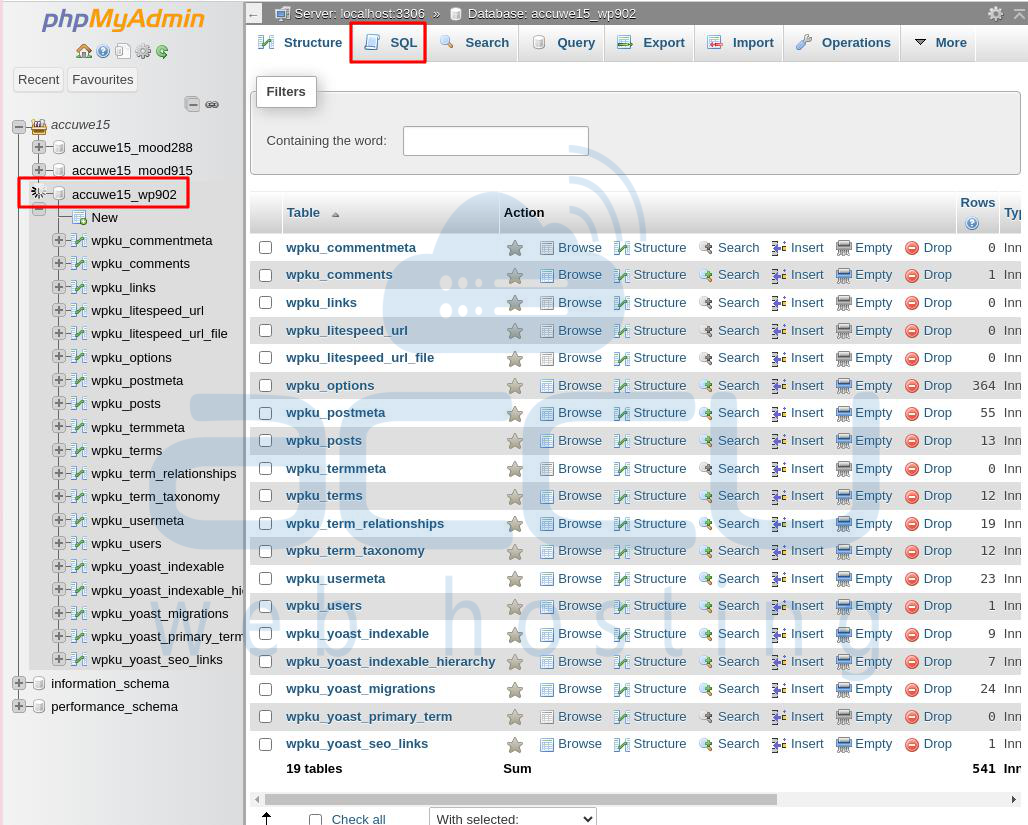Open the navigation panel settings gear icon
1028x825 pixels.
(x=143, y=51)
